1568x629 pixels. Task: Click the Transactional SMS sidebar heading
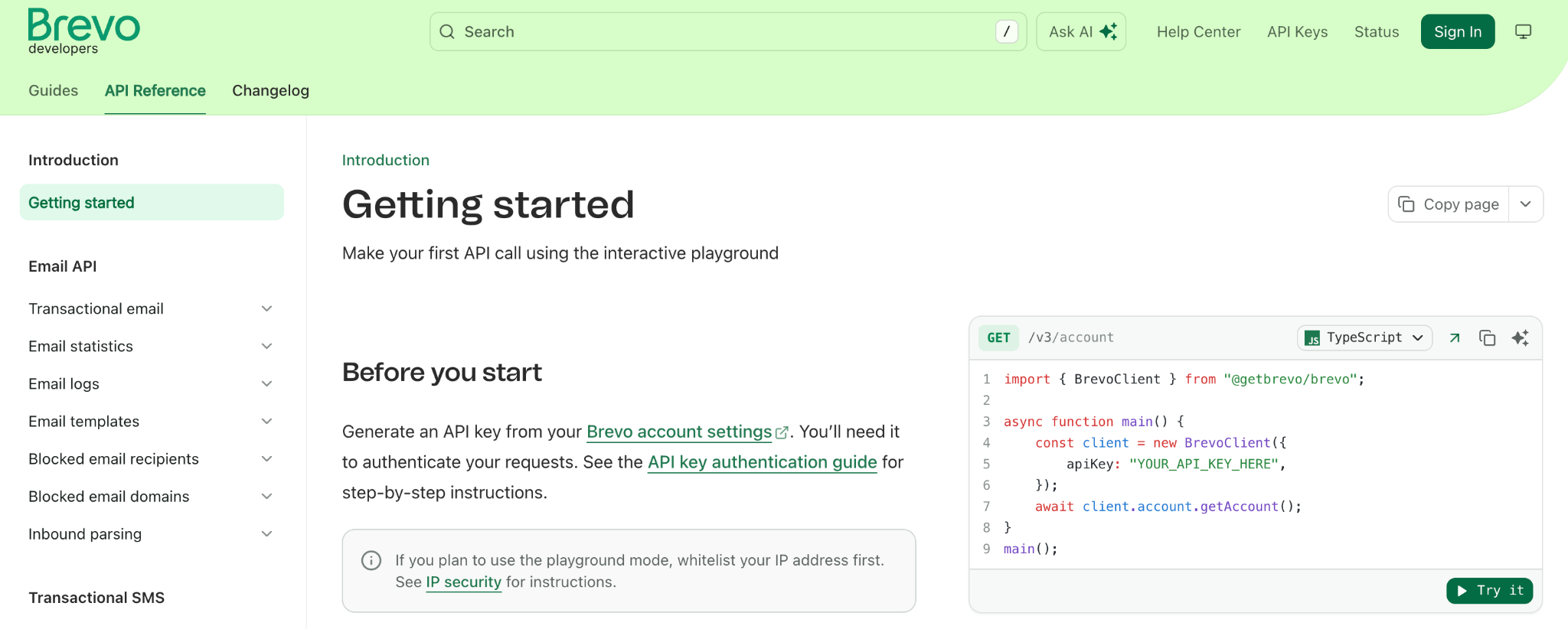point(96,598)
